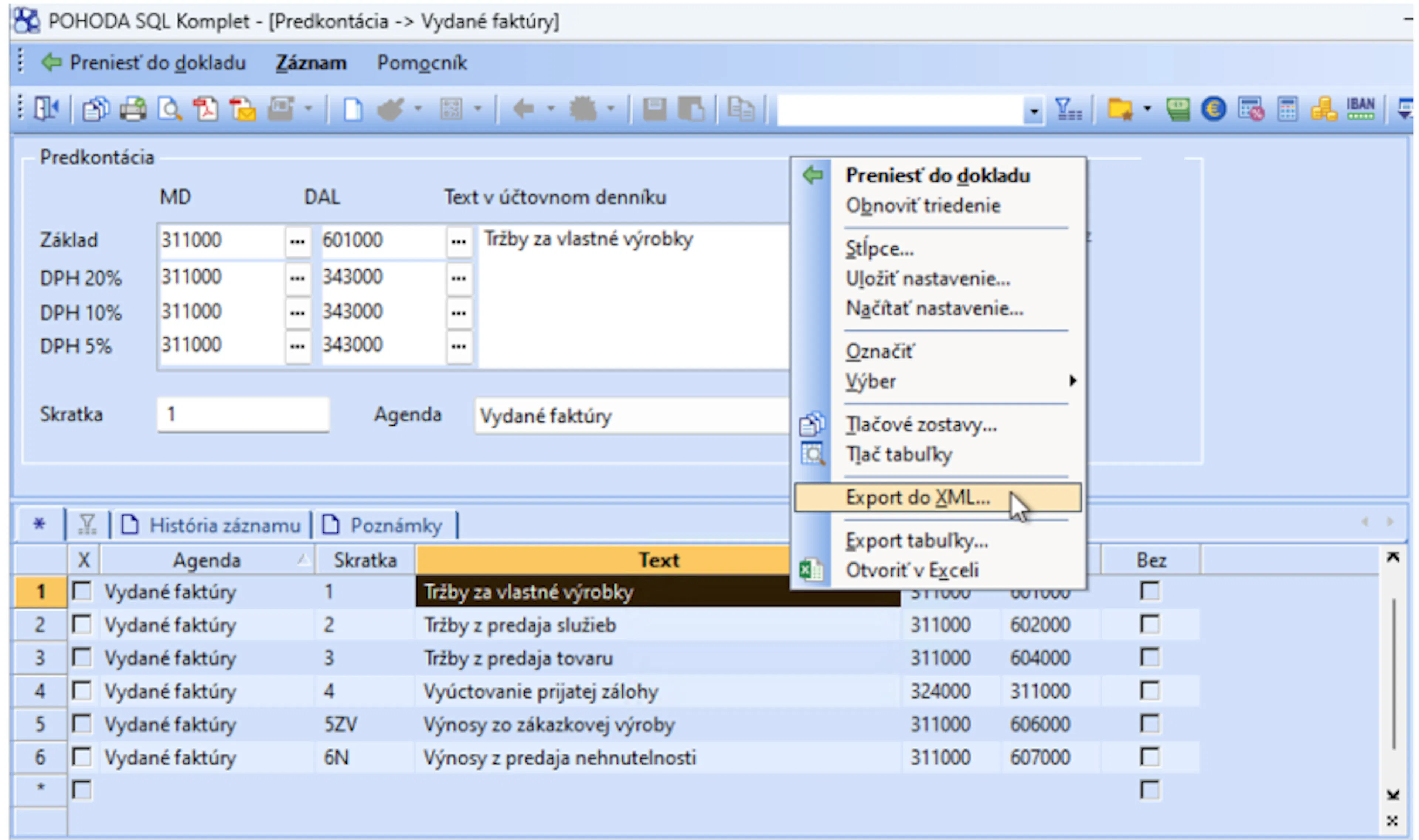
Task: Check the X box for row 6
Action: 82,757
